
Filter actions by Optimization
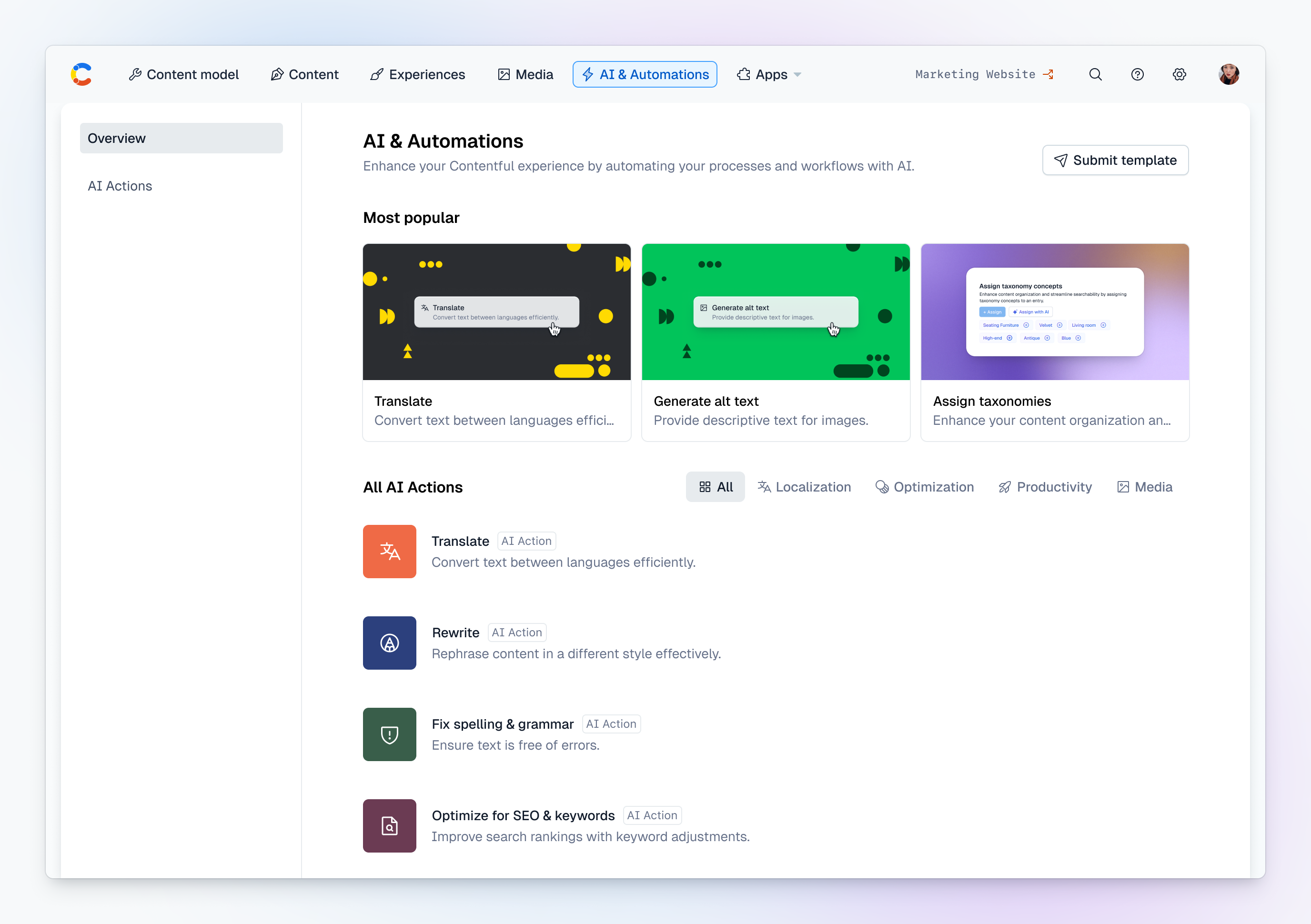point(925,487)
